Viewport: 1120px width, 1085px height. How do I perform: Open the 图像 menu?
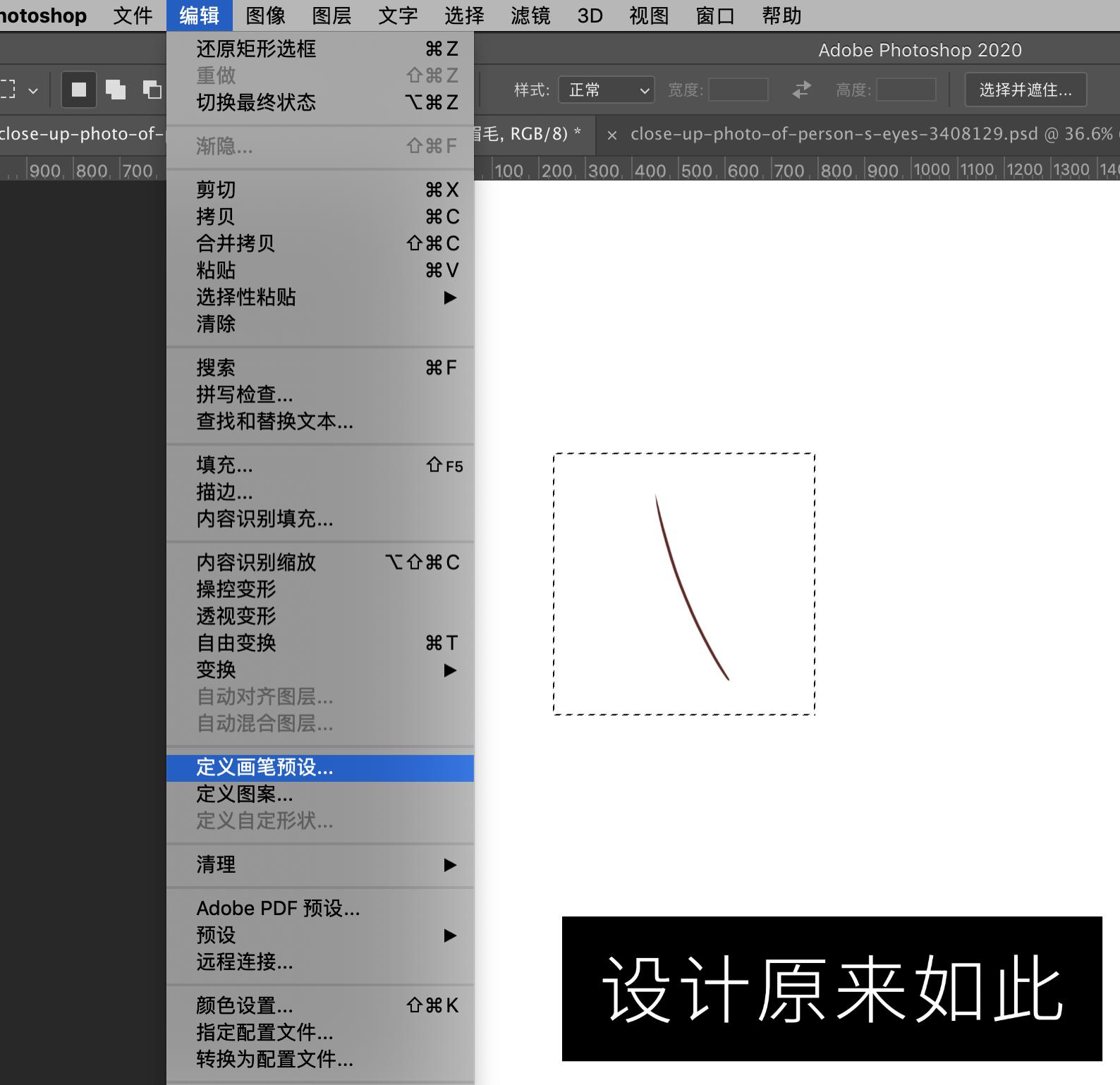coord(265,16)
